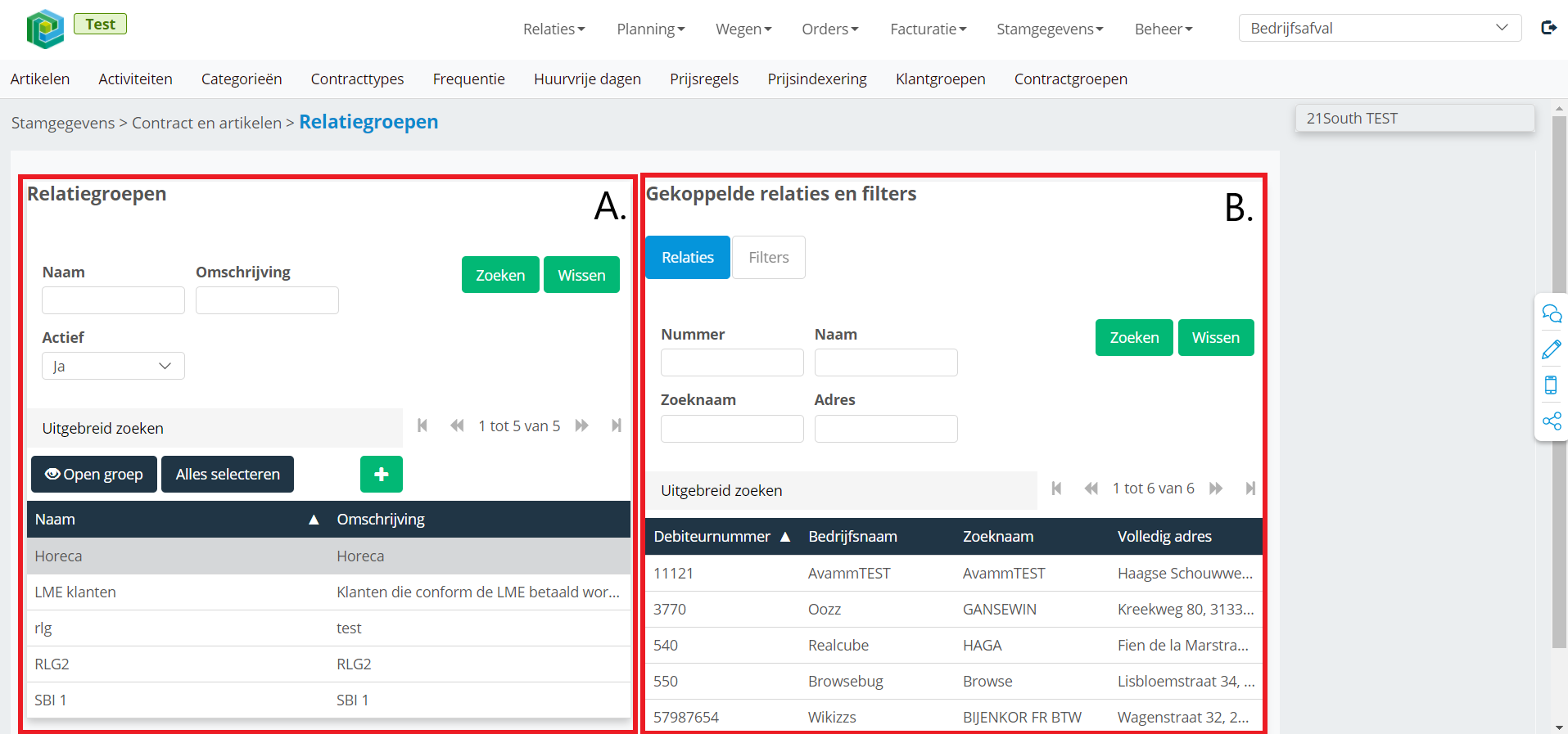Click the 21South TEST label box

[x=1415, y=118]
